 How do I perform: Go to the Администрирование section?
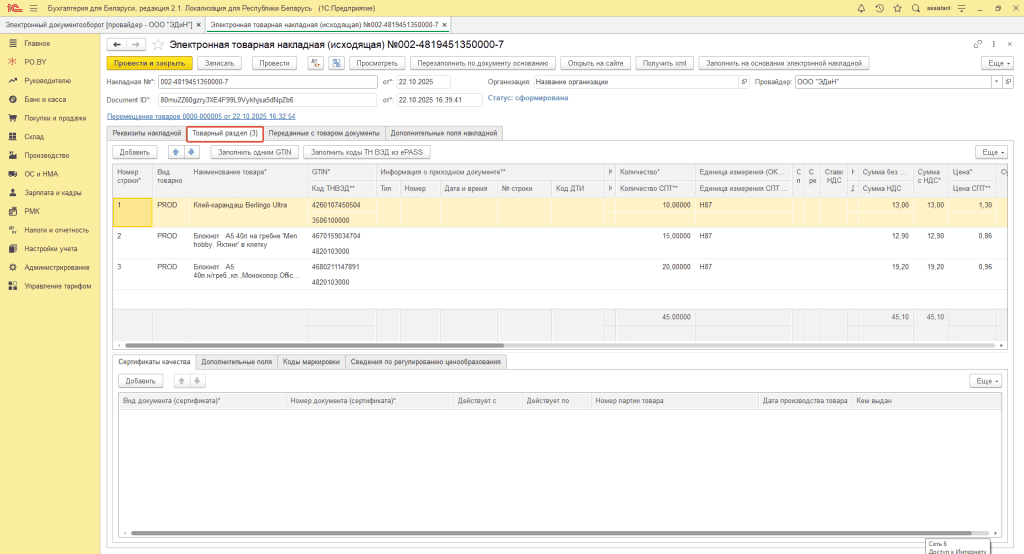(57, 268)
